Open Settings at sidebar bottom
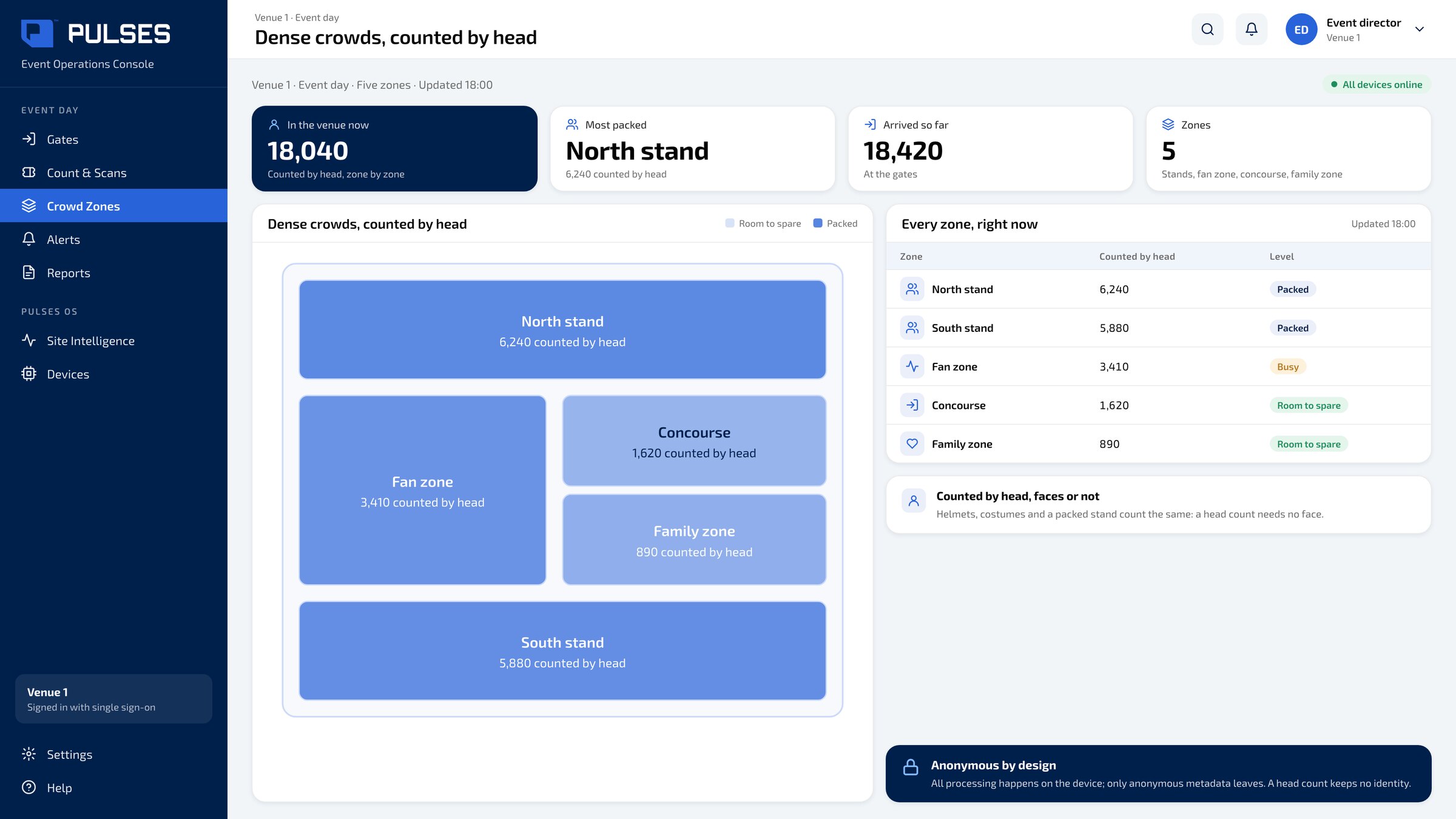 point(113,754)
